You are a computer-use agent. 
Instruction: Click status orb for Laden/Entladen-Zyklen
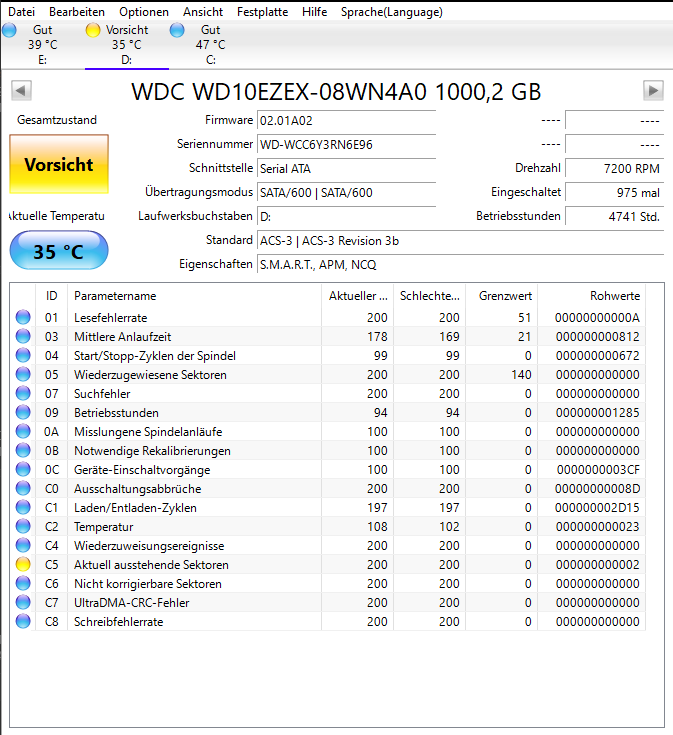[x=23, y=507]
